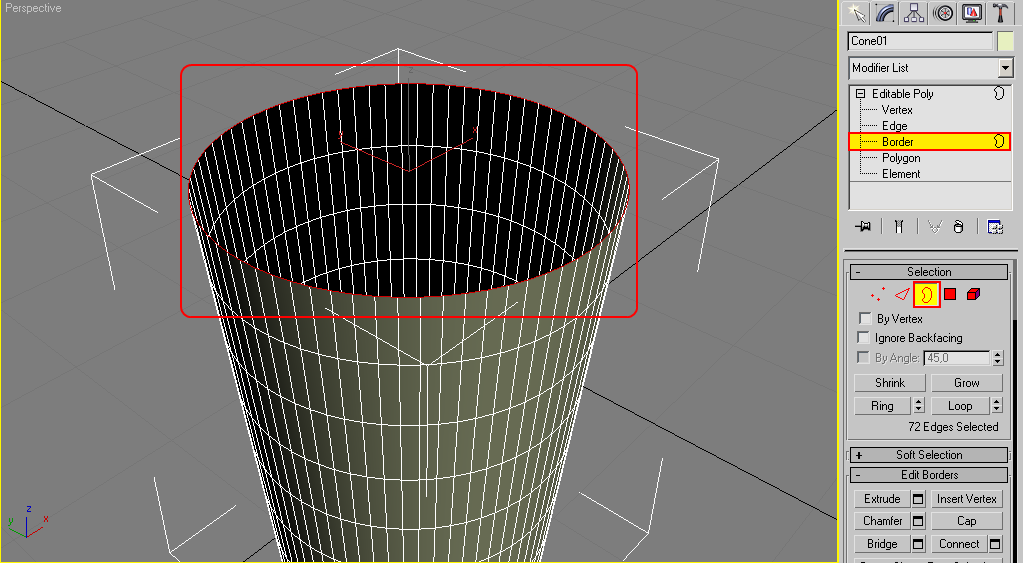Viewport: 1023px width, 563px height.
Task: Open the Utilities hammer tab
Action: point(1000,13)
